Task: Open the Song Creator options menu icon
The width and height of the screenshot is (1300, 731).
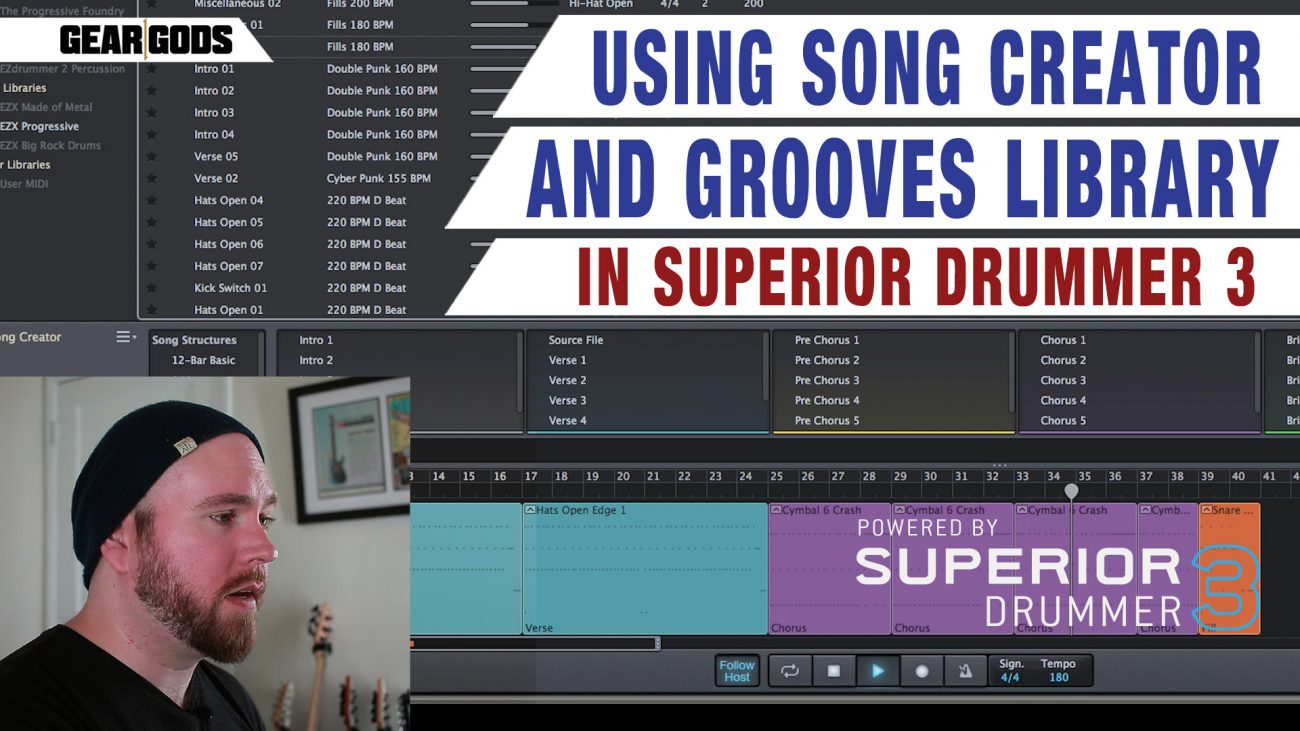Action: point(126,337)
